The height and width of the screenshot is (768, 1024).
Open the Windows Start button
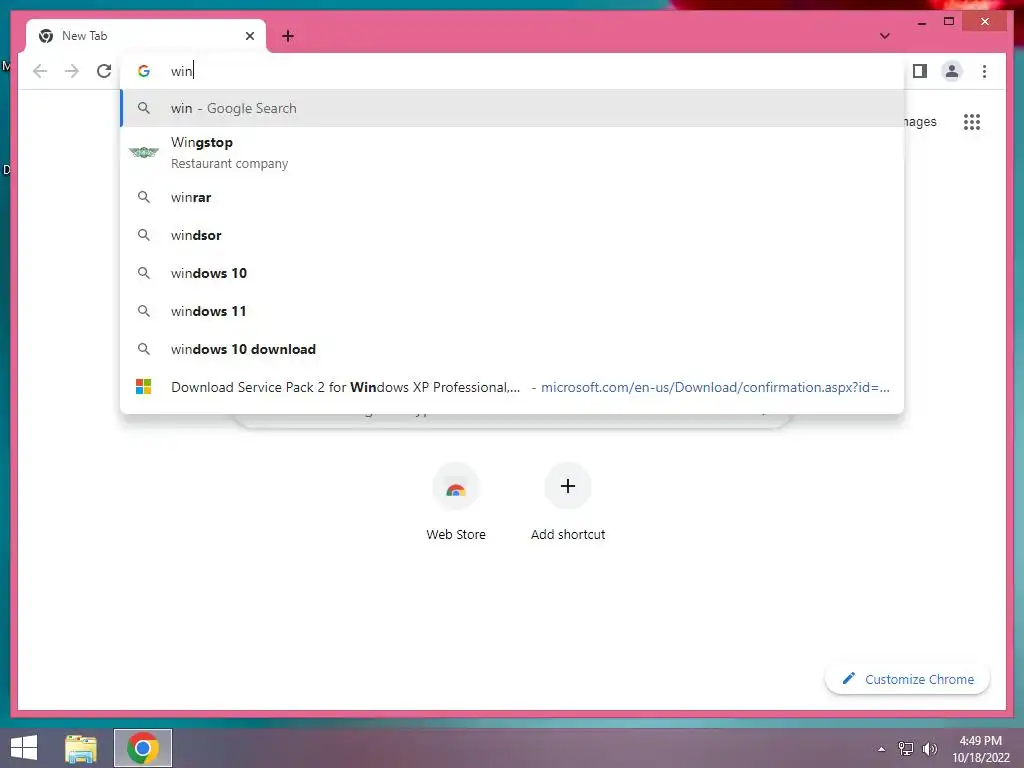[x=24, y=748]
